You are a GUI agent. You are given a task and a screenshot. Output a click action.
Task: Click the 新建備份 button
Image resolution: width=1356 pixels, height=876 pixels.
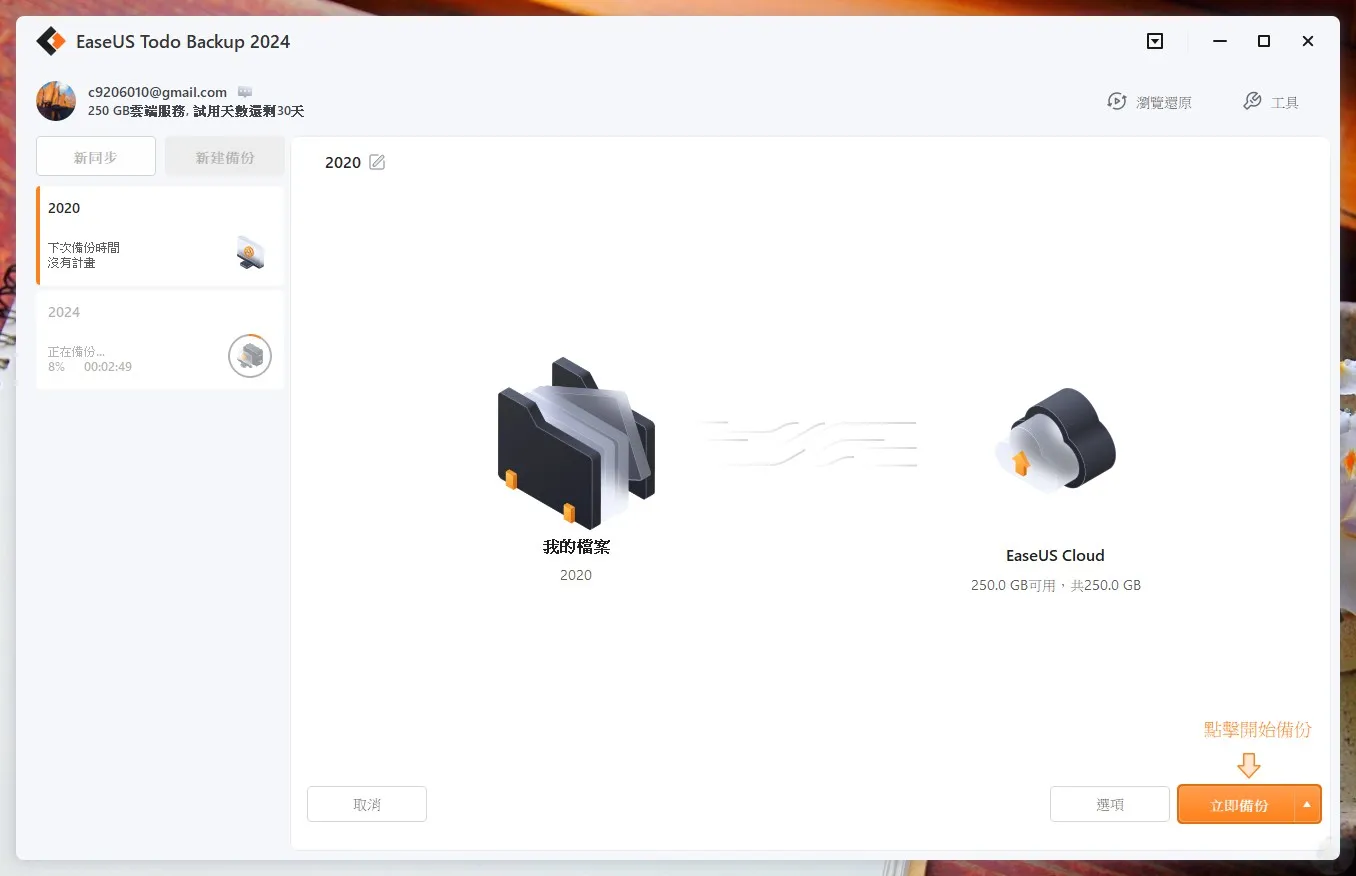[225, 157]
